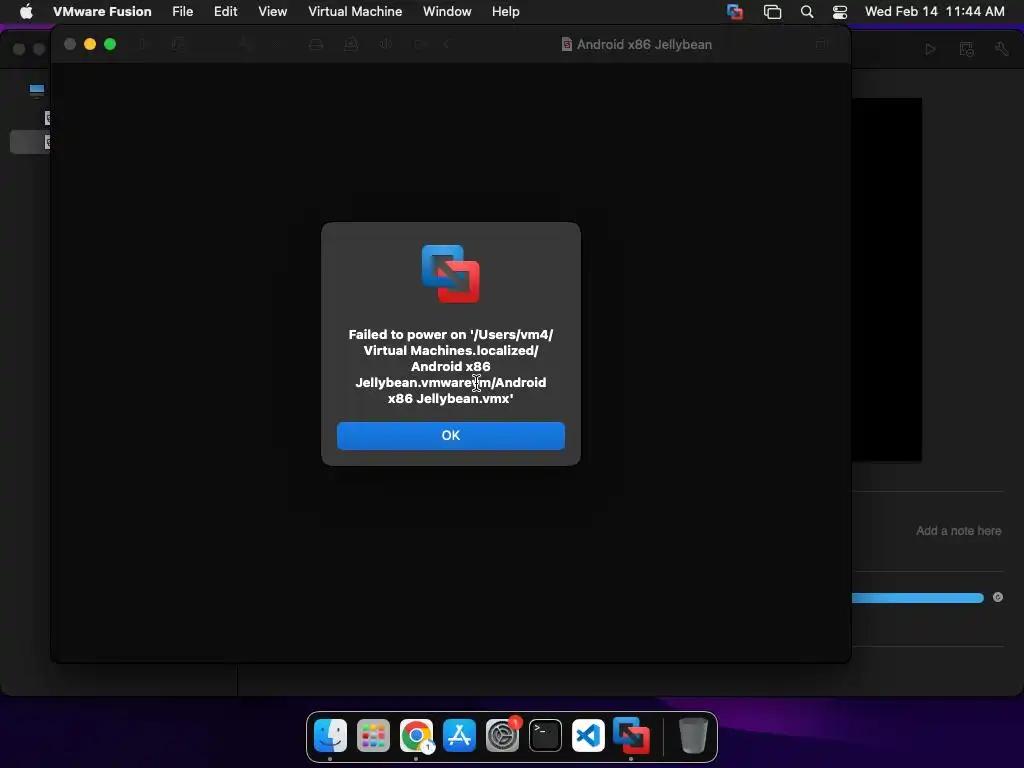Screen dimensions: 1024x768
Task: Select the computer icon in the Library sidebar
Action: click(37, 90)
